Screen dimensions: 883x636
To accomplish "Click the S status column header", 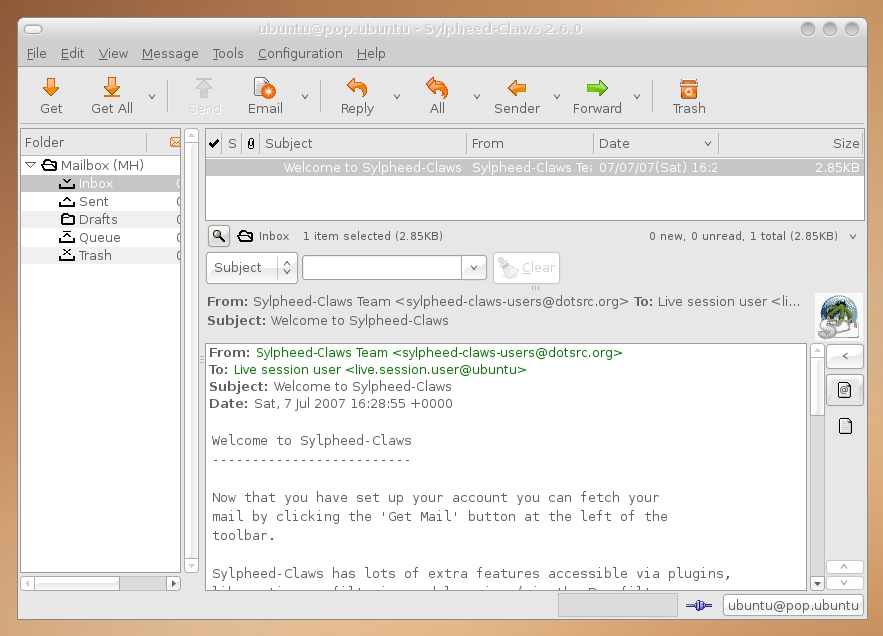I will 233,144.
